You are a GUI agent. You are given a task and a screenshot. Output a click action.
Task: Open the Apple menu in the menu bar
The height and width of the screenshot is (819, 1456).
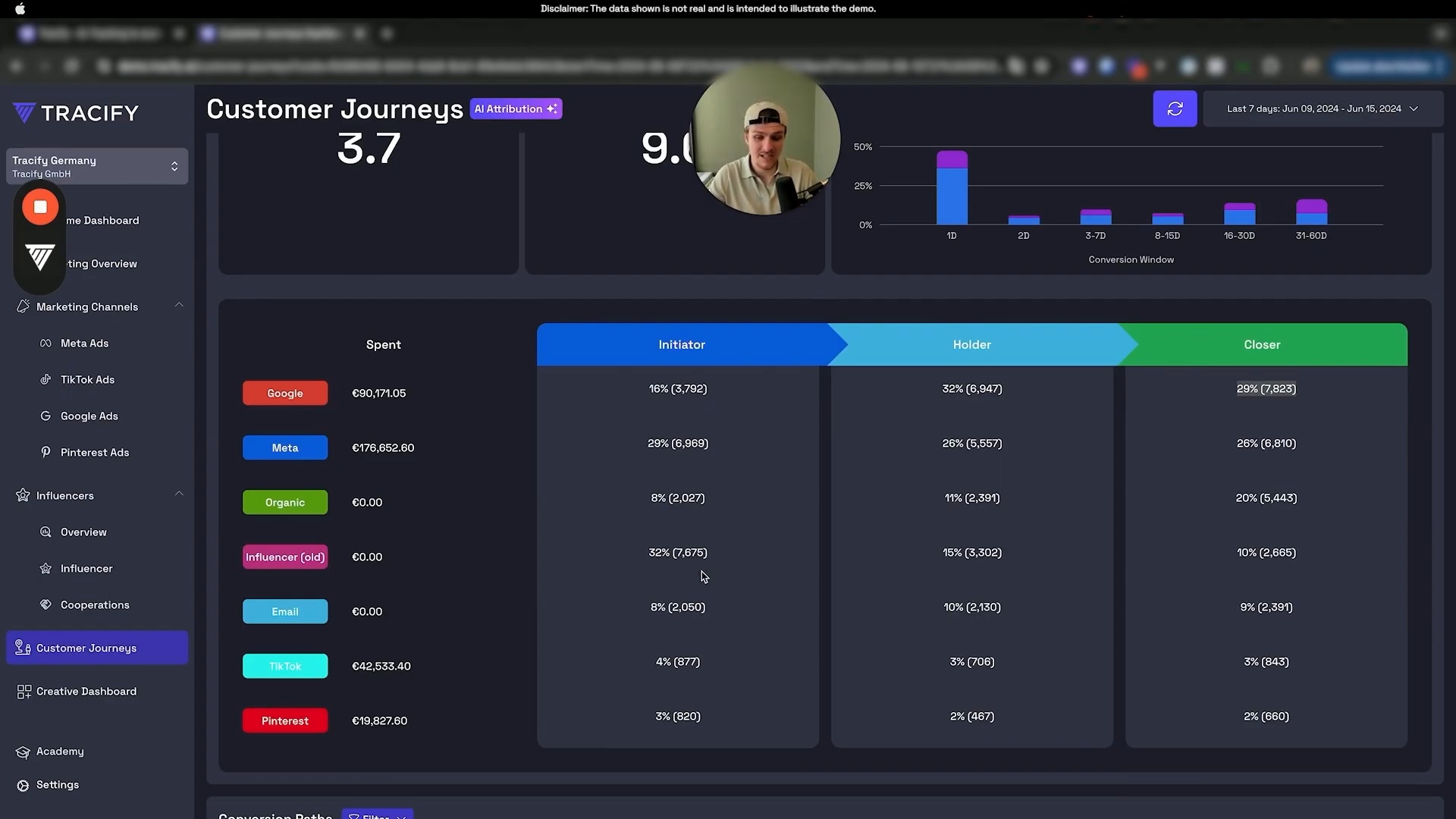[20, 8]
